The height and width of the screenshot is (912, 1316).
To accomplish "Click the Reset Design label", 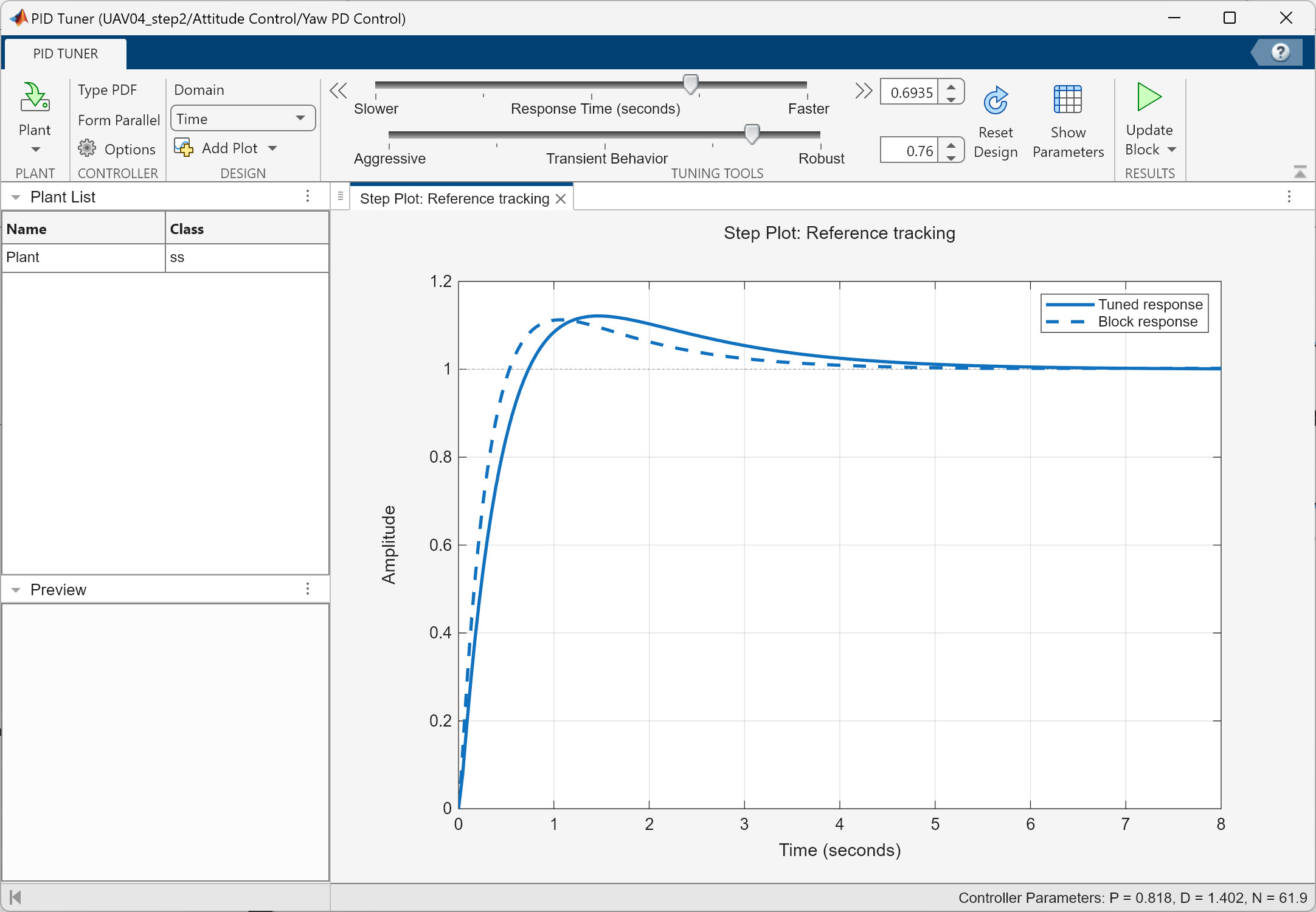I will pyautogui.click(x=996, y=142).
